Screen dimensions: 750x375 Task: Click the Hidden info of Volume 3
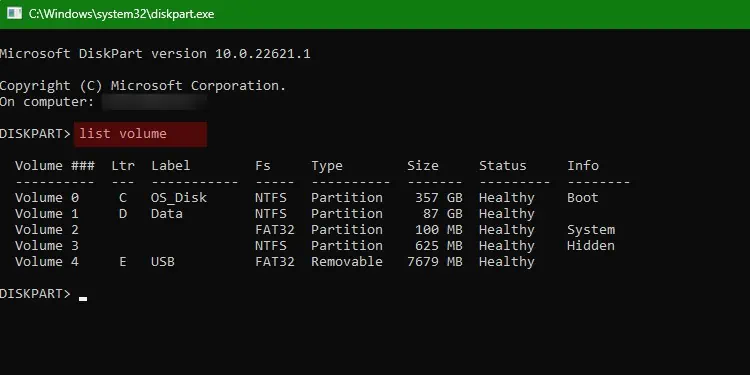(x=591, y=245)
